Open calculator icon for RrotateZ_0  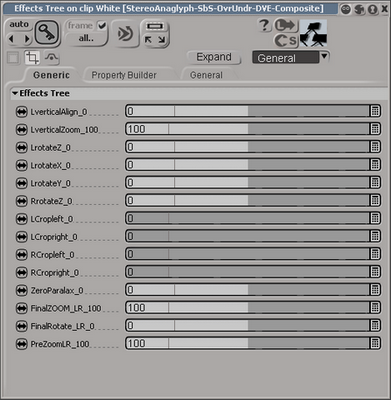[375, 200]
